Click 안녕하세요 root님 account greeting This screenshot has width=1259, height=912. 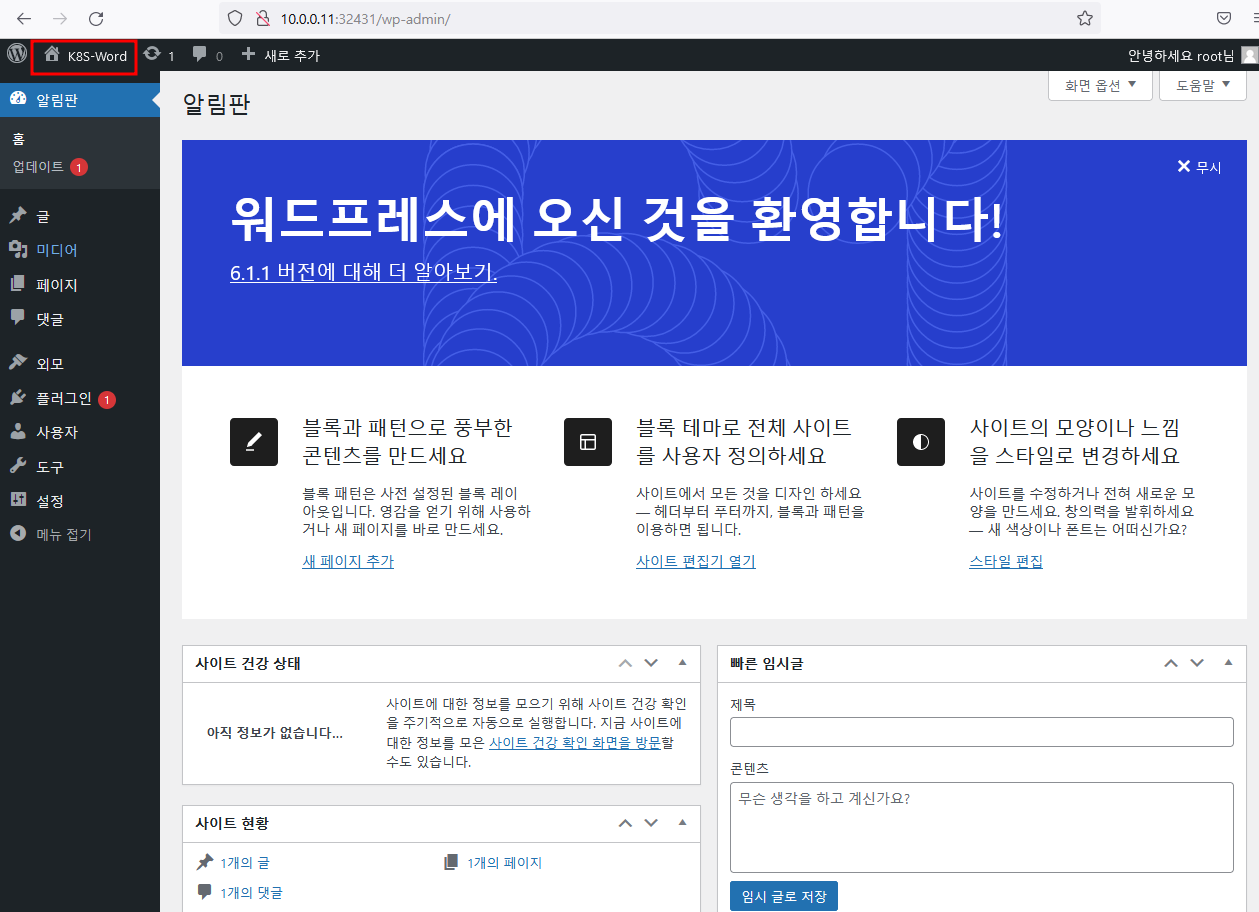(1181, 56)
